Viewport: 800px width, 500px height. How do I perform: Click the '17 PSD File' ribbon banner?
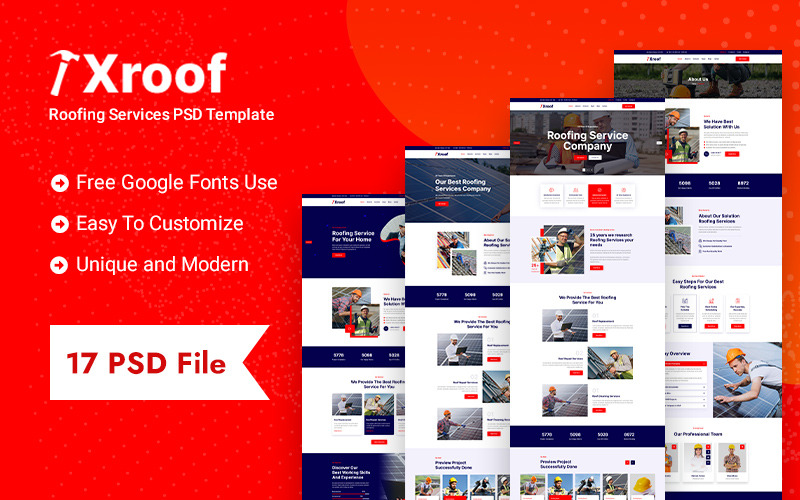click(x=159, y=363)
